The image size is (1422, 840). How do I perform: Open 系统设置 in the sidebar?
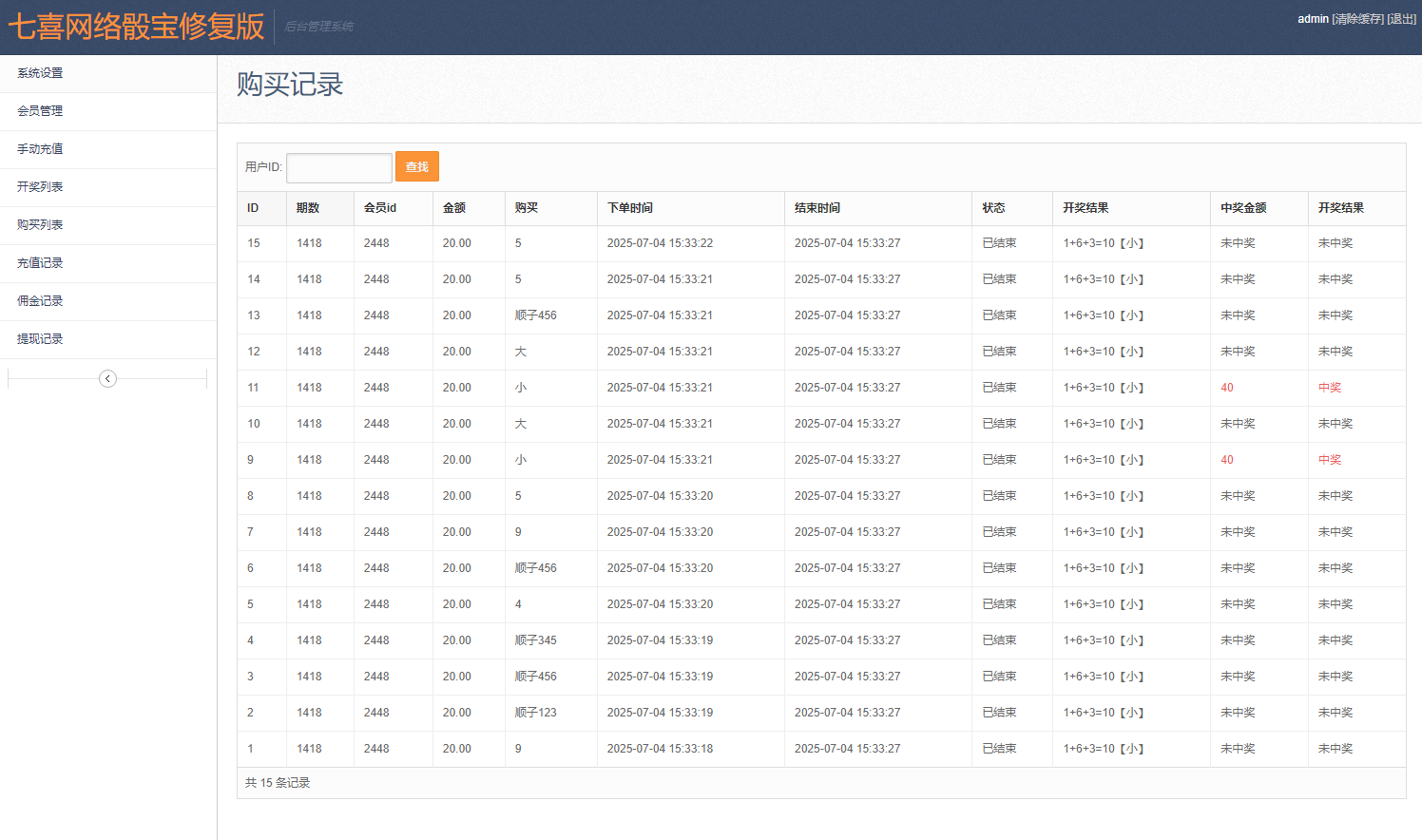40,73
